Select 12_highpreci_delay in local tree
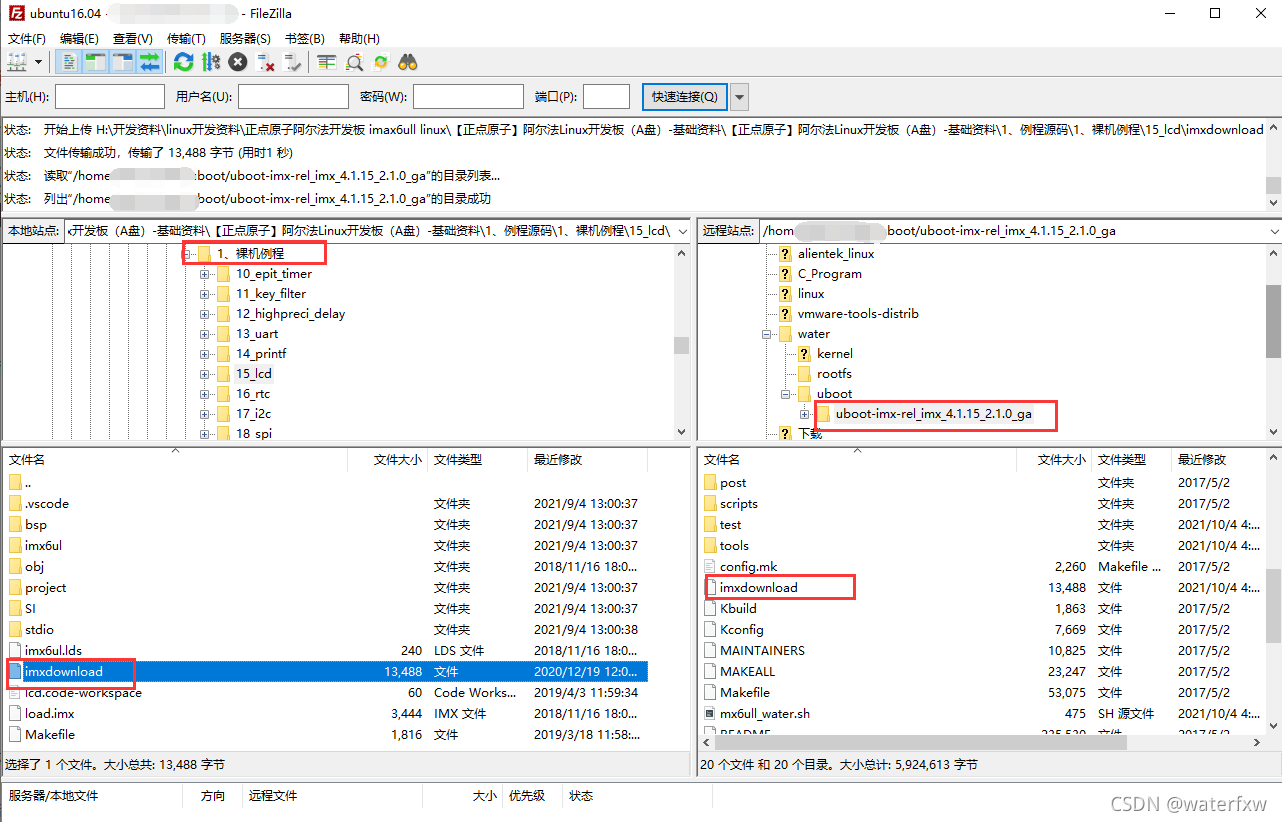Image resolution: width=1282 pixels, height=822 pixels. [290, 314]
